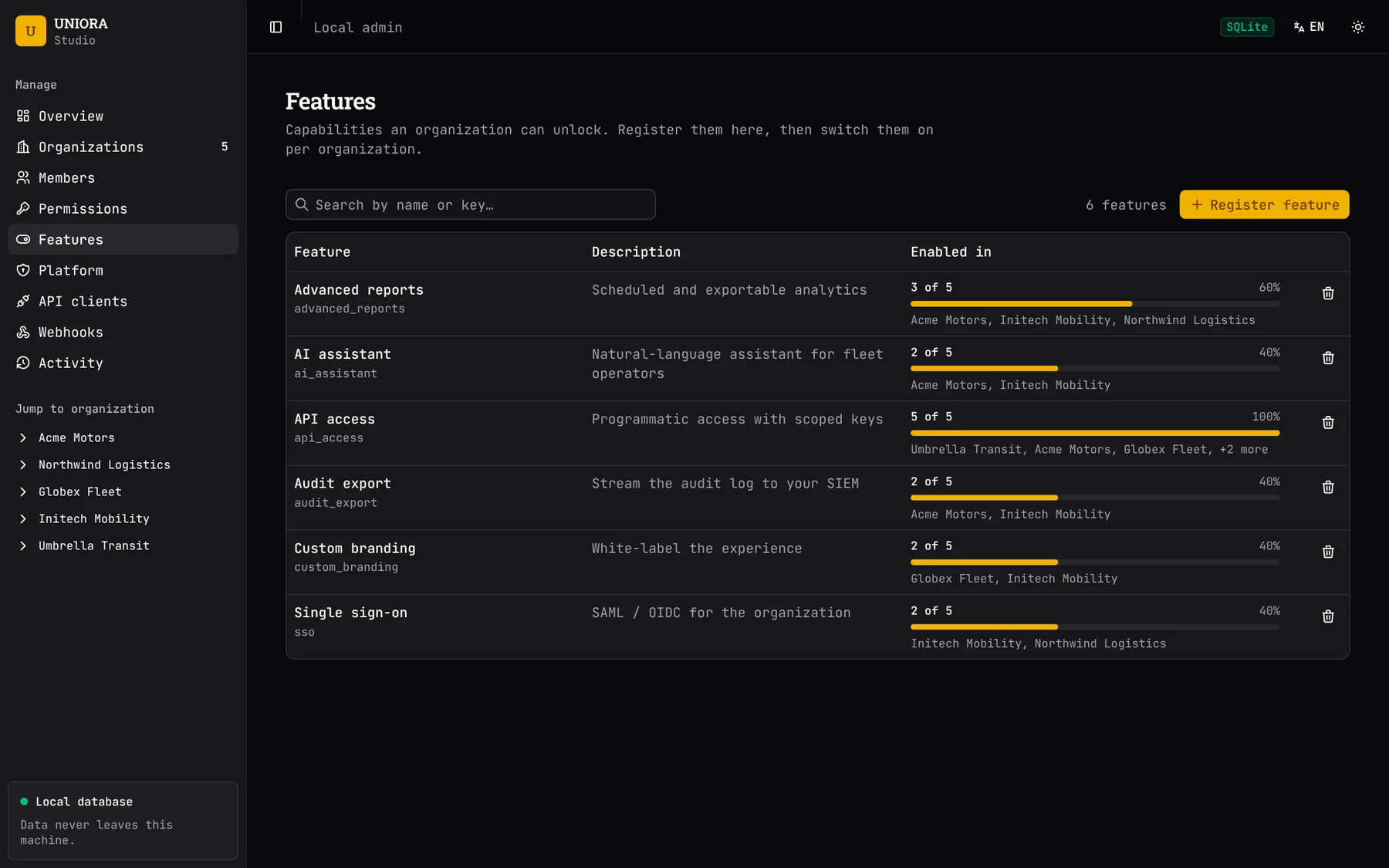Open the EN language selector

(1309, 27)
